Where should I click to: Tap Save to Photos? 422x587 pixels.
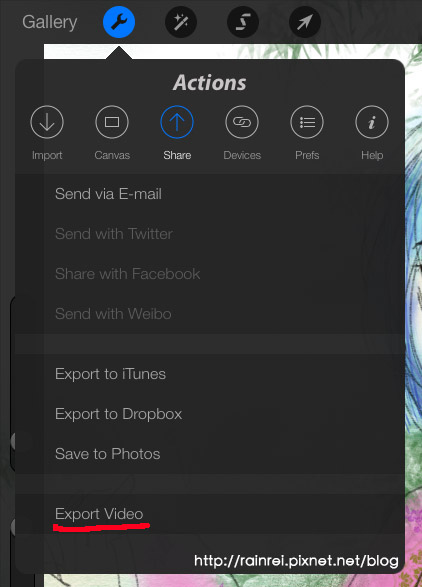(x=210, y=454)
